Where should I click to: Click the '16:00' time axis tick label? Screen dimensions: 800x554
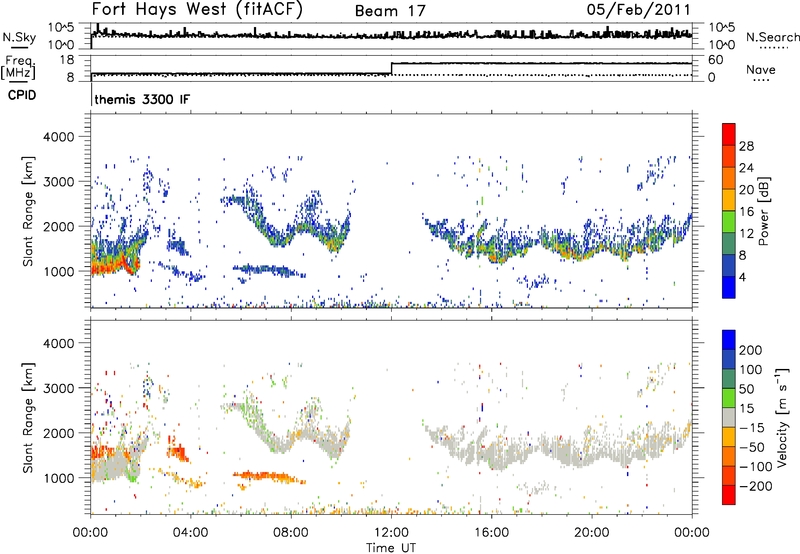[491, 533]
